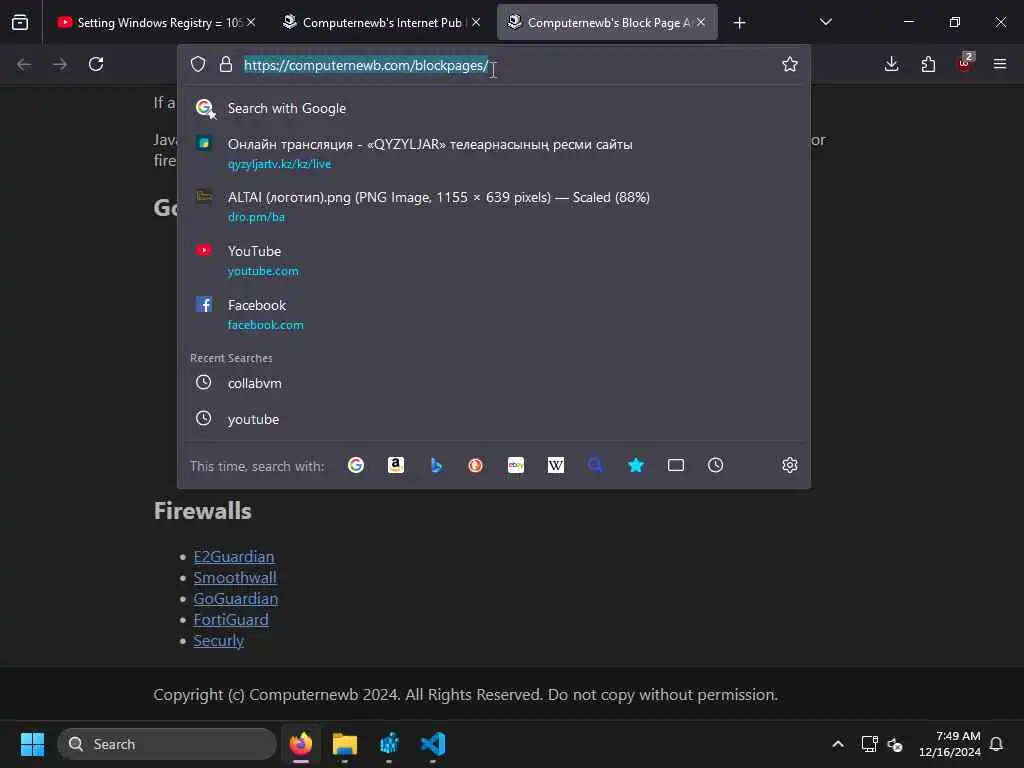This screenshot has width=1024, height=768.
Task: Open the blue cubes app on taskbar
Action: coord(389,744)
